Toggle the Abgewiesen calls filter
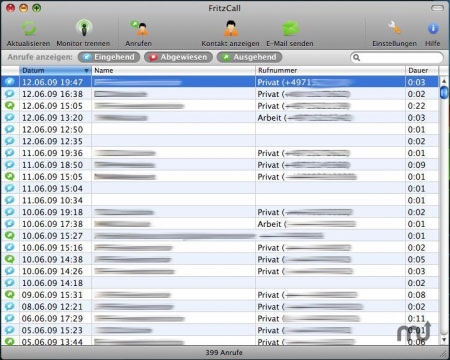This screenshot has height=360, width=450. coord(178,57)
